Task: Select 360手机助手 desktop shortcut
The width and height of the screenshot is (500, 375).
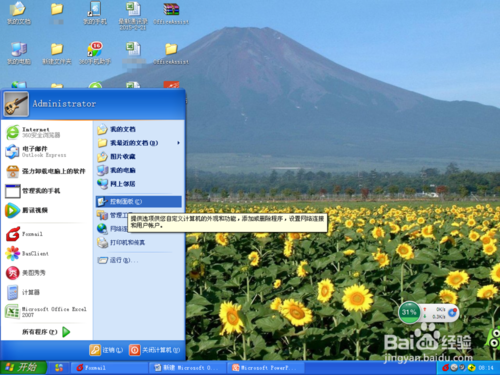Action: (95, 53)
